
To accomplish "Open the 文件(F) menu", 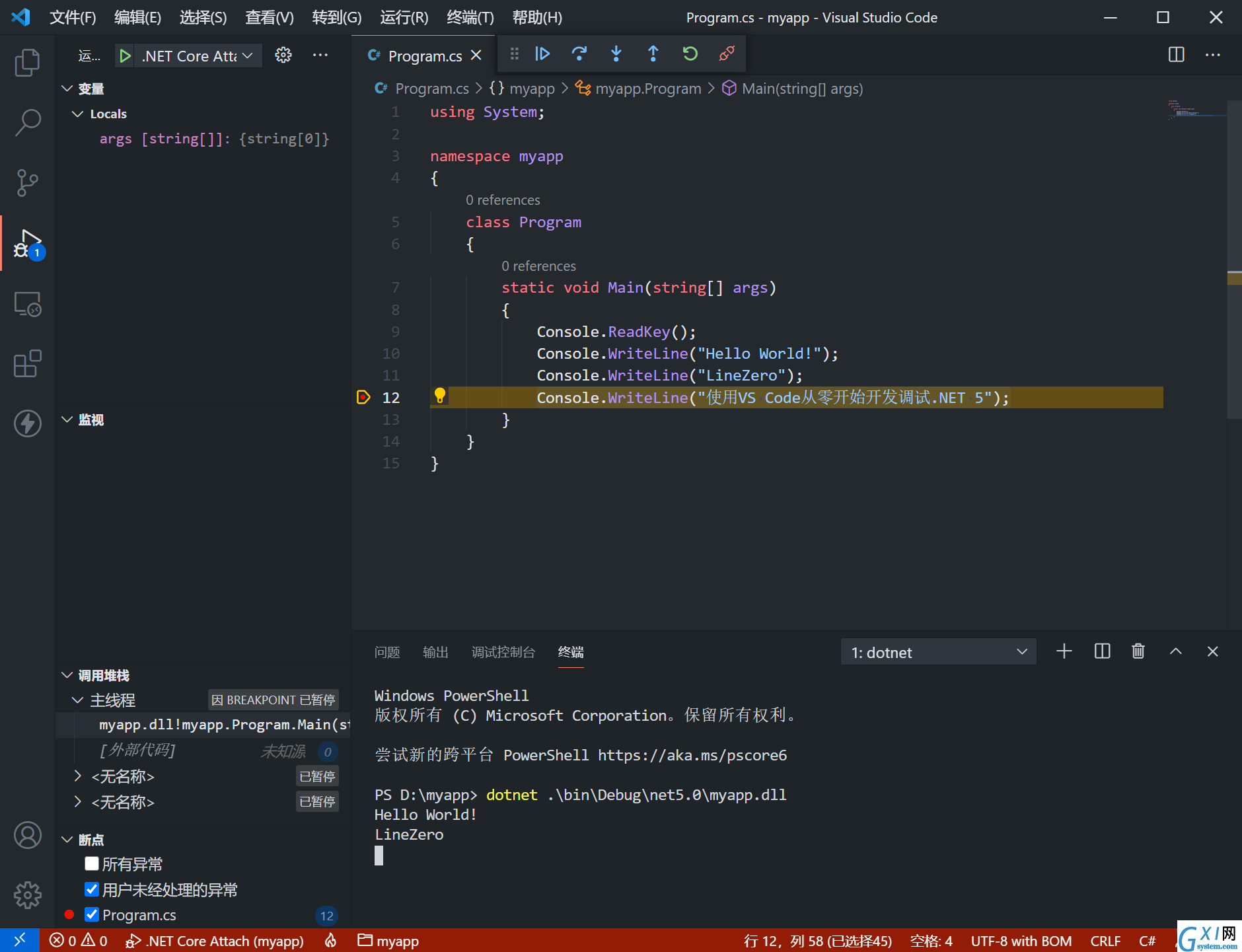I will (x=73, y=18).
